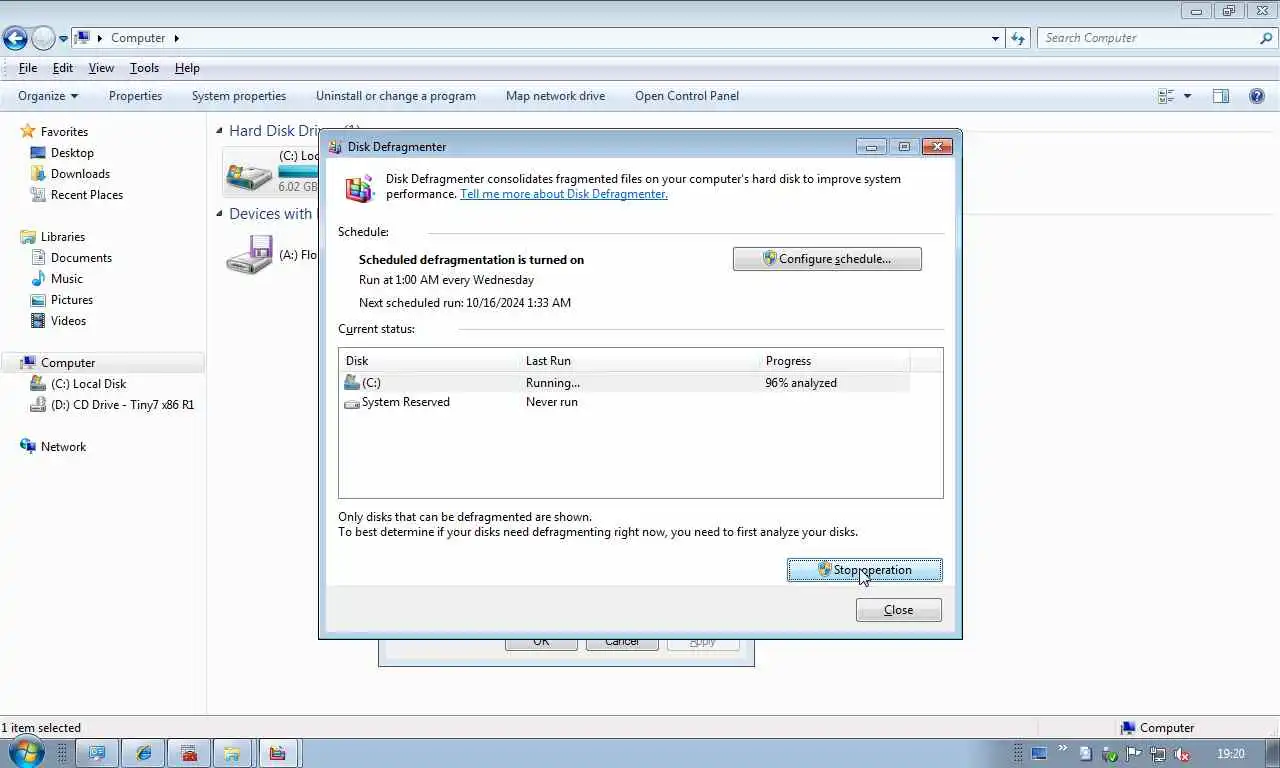Click Configure schedule button
The image size is (1280, 768).
click(827, 259)
